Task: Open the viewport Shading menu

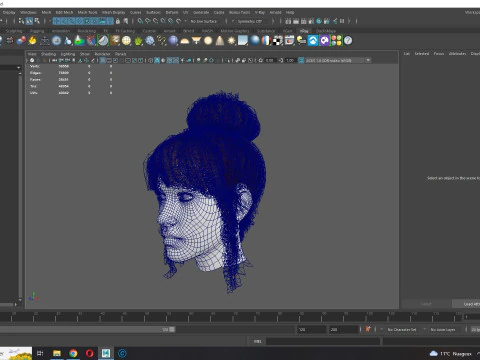Action: 48,54
